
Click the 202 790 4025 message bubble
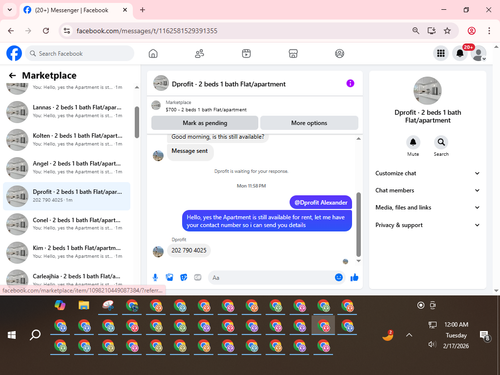(189, 250)
